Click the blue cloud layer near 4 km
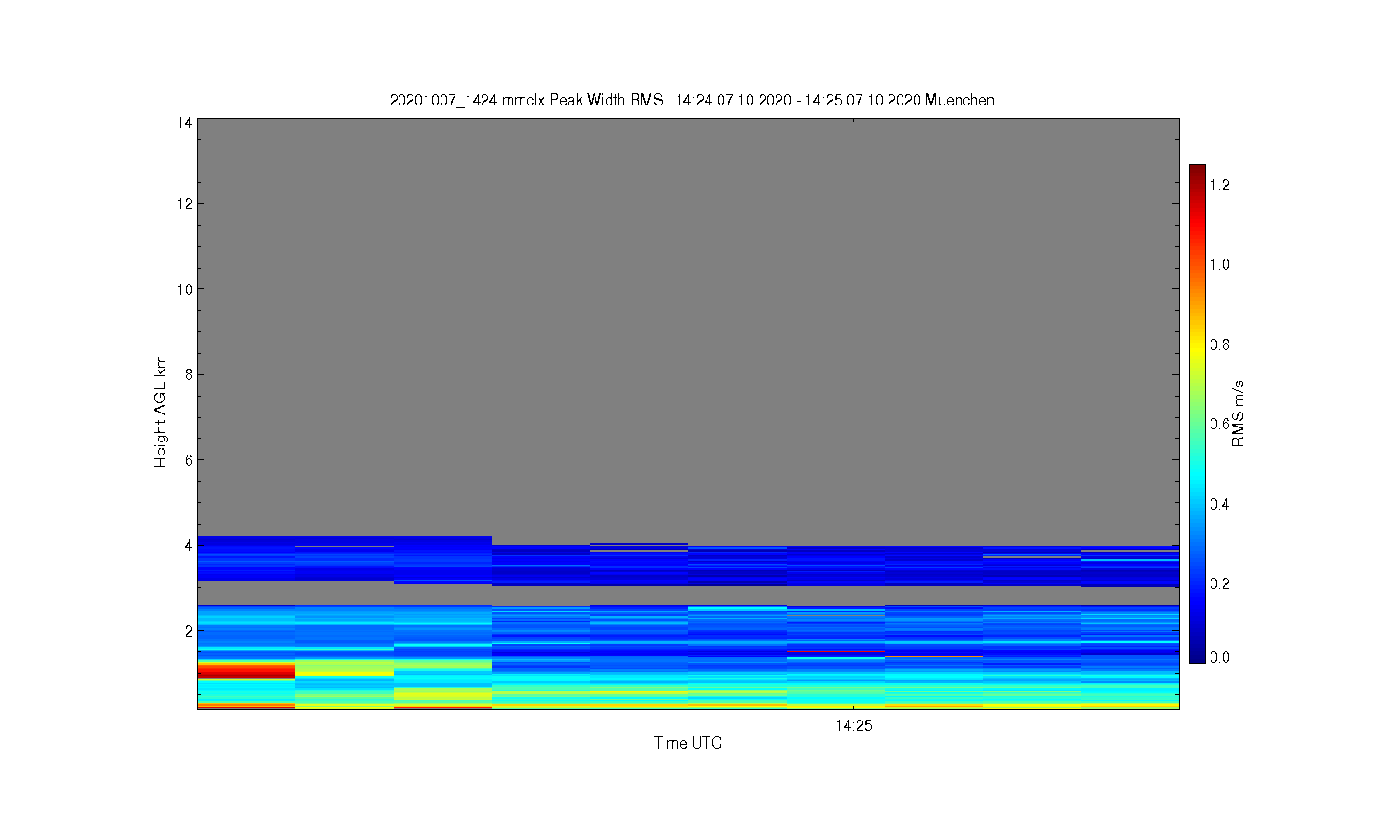The height and width of the screenshot is (840, 1400). pos(688,565)
